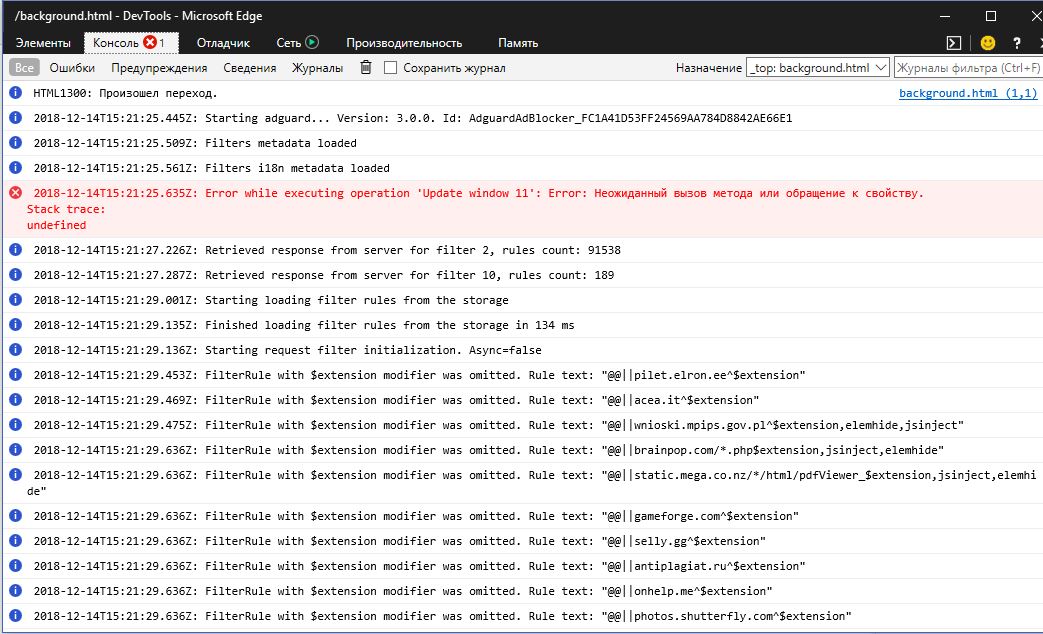Open the Производительность tab
The height and width of the screenshot is (634, 1043).
pyautogui.click(x=404, y=43)
